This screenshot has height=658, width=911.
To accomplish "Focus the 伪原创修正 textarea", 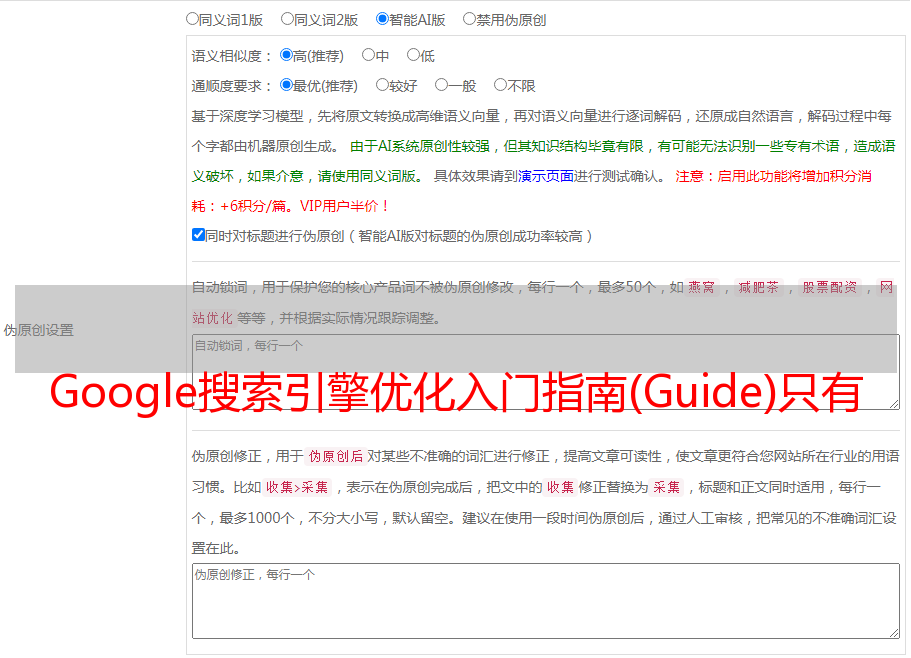I will click(x=546, y=601).
